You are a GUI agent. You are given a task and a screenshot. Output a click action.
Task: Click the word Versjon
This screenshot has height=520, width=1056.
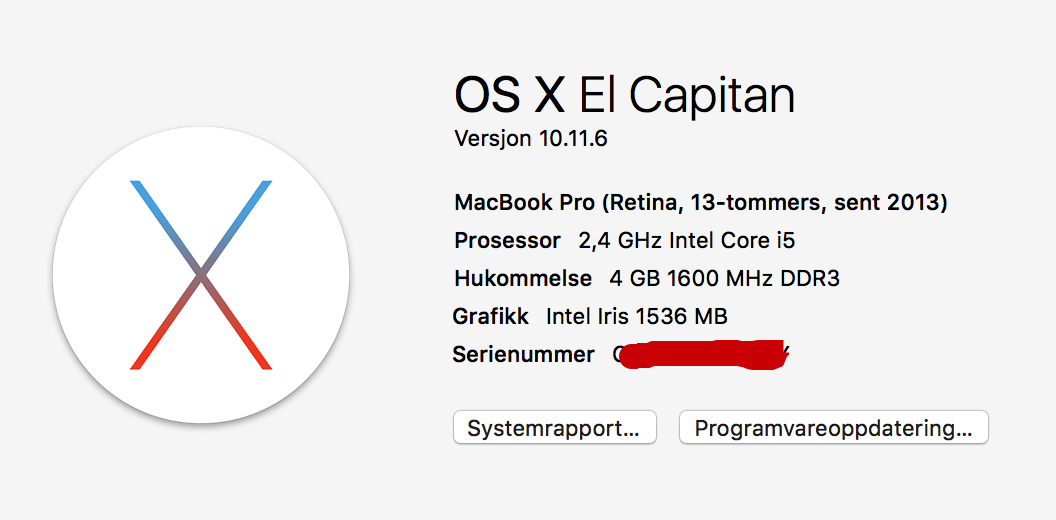pyautogui.click(x=493, y=139)
